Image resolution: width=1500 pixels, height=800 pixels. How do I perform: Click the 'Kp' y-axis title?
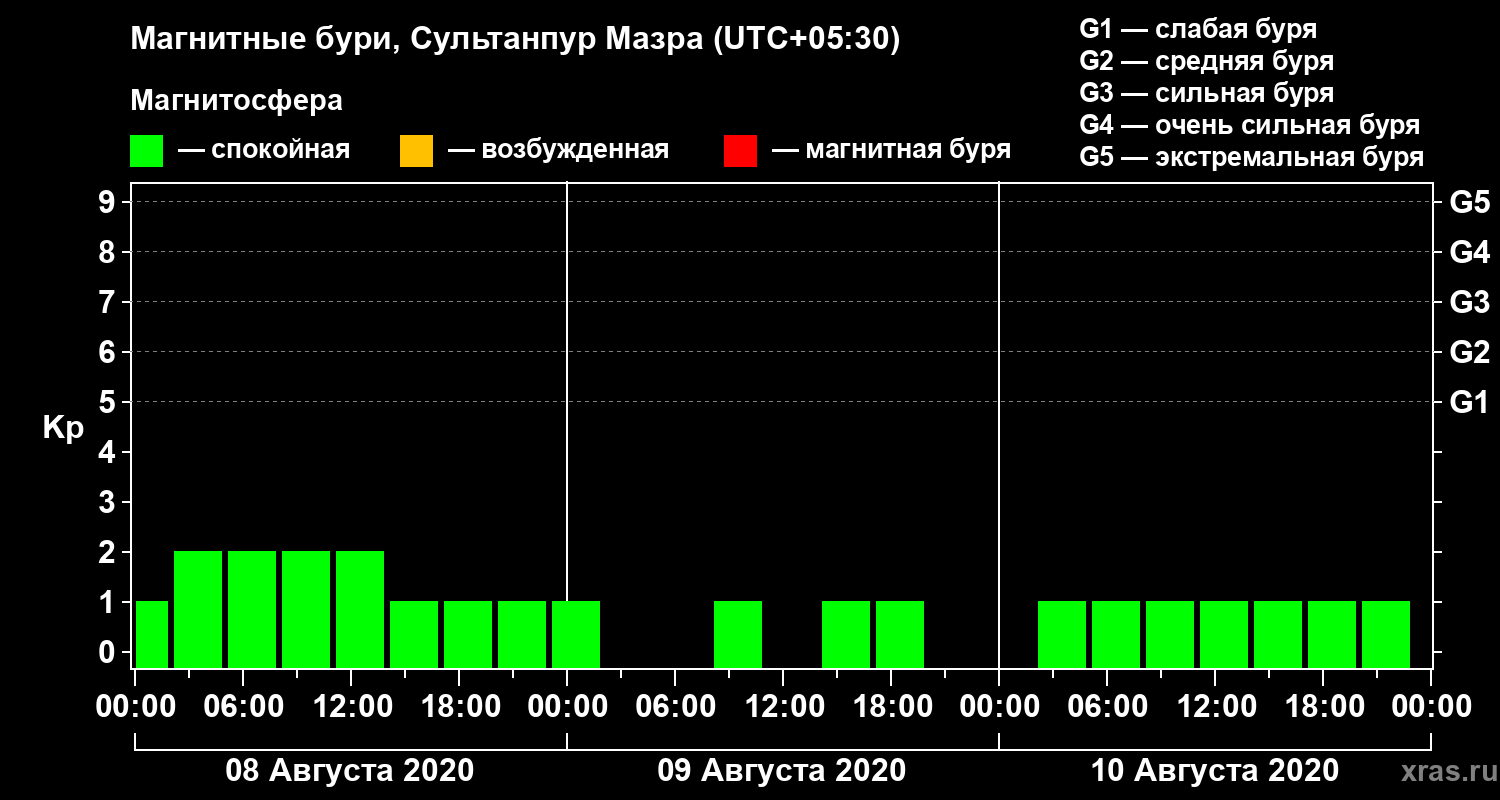point(63,427)
